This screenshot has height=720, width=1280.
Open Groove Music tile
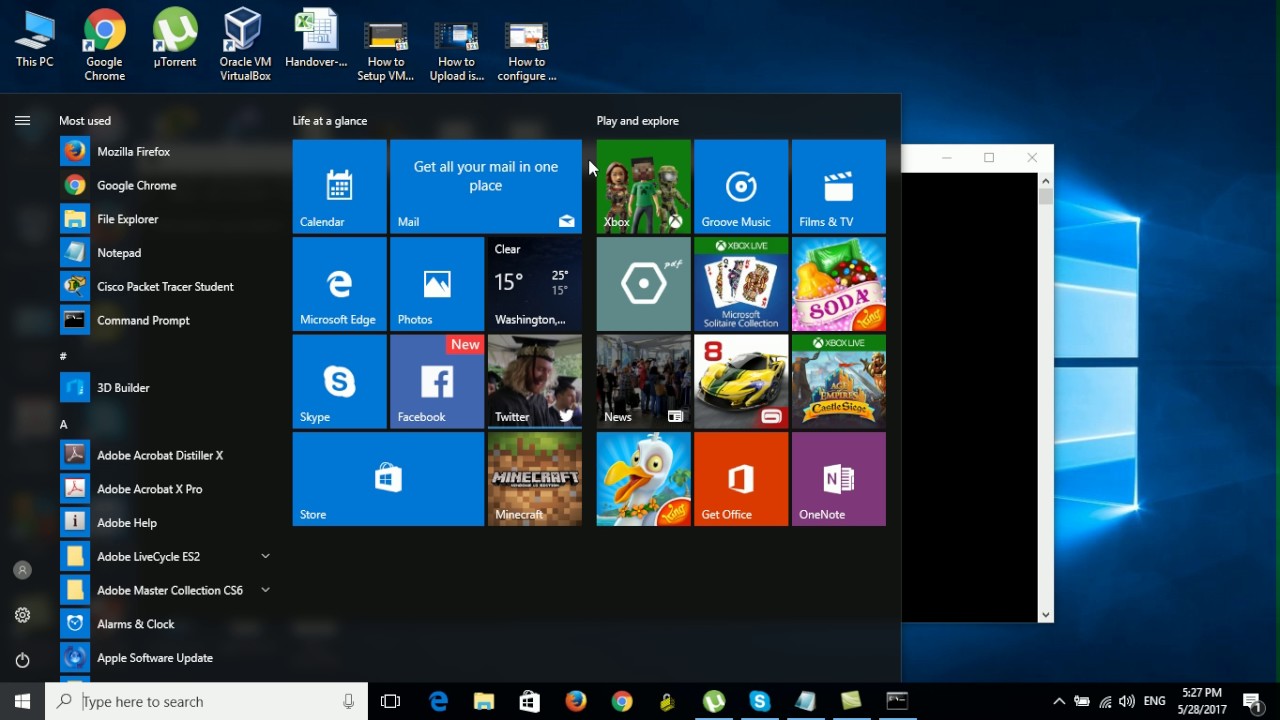(741, 186)
